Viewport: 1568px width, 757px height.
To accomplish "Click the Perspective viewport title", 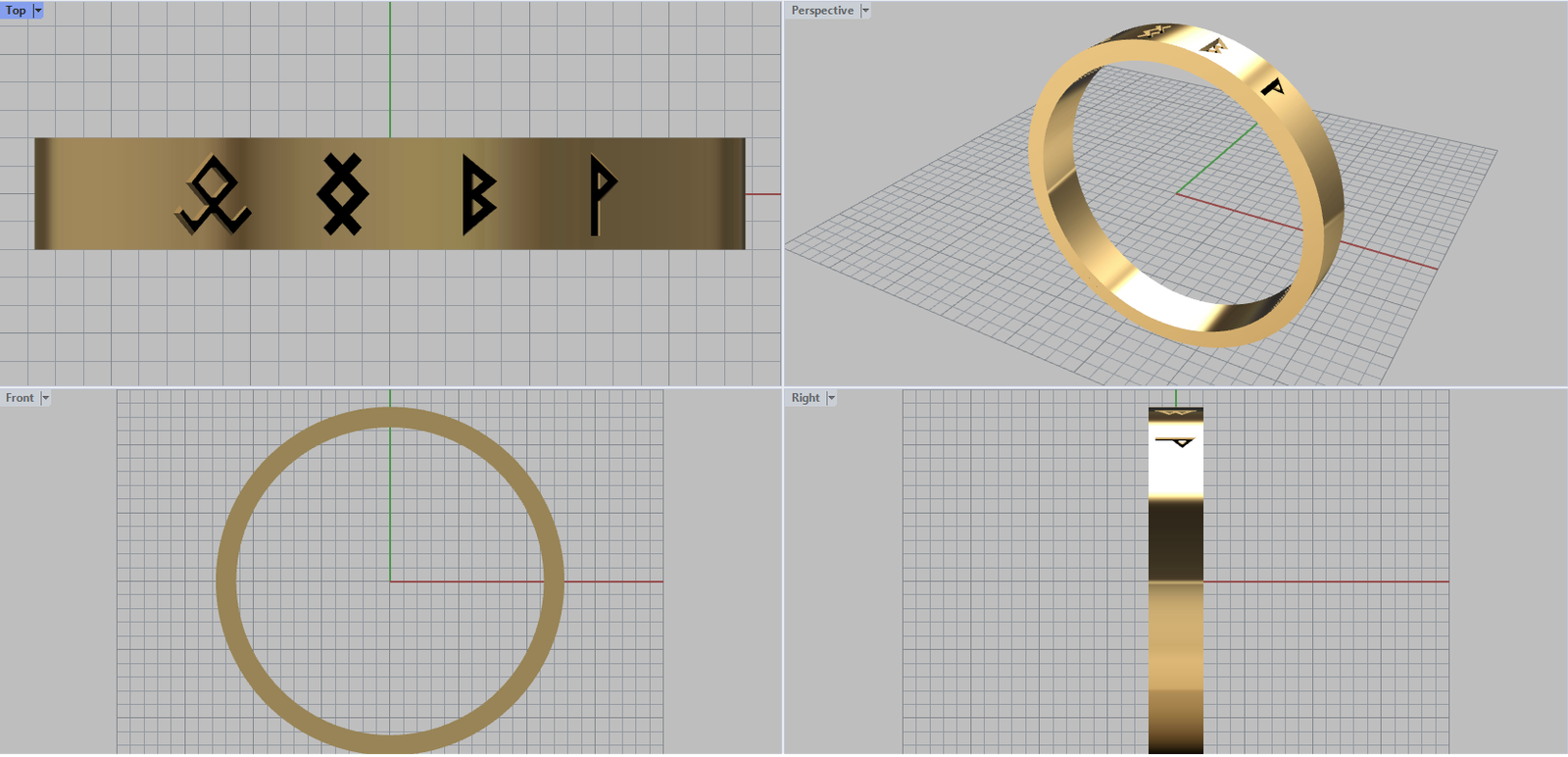I will [822, 11].
